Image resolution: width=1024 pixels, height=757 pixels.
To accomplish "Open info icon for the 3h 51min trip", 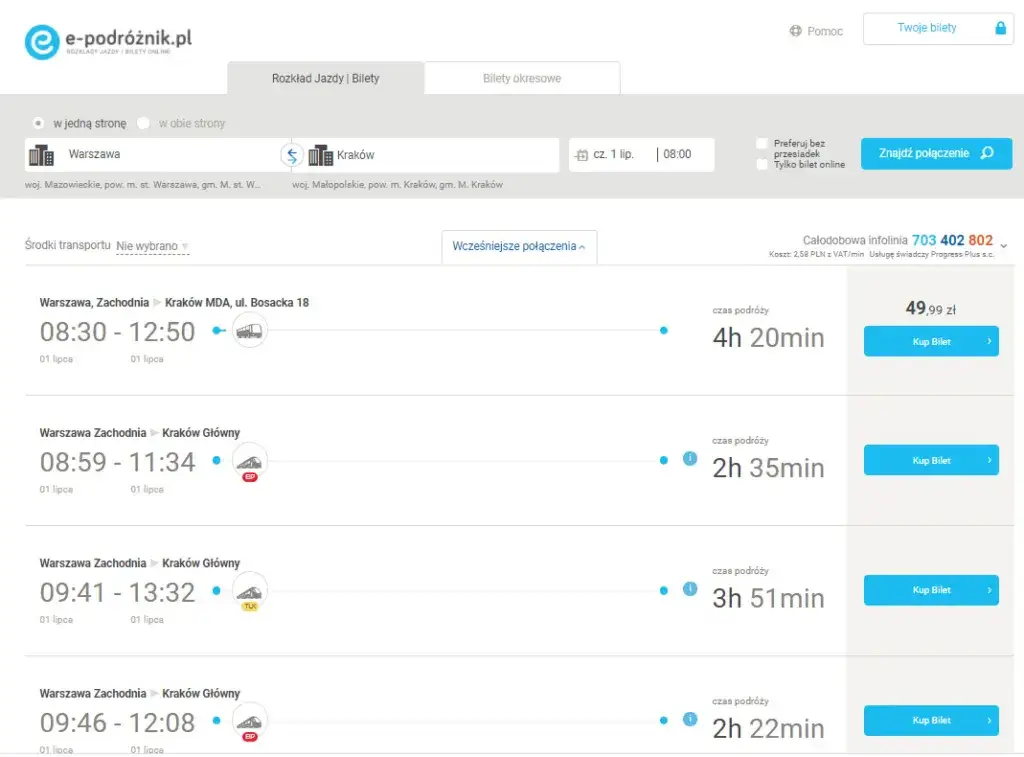I will (x=690, y=589).
